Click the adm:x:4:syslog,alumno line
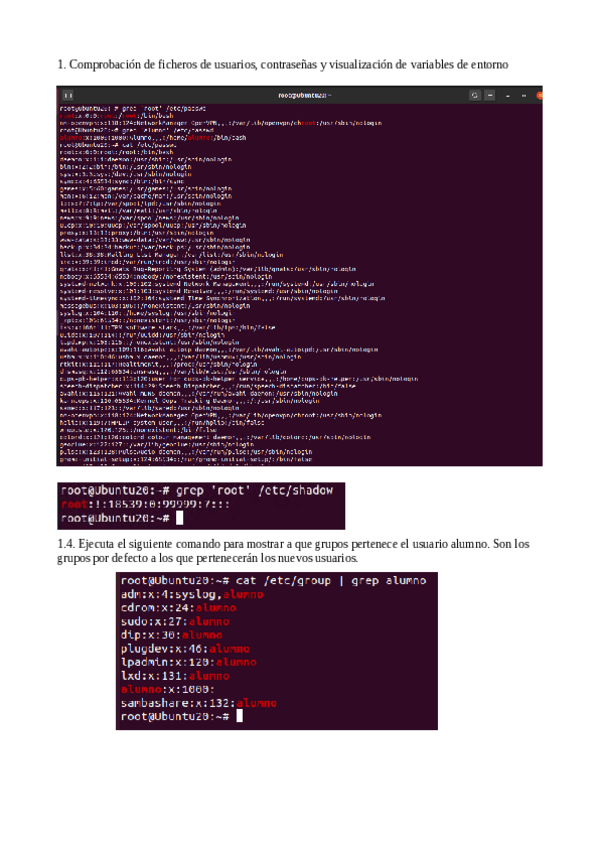 pos(192,594)
